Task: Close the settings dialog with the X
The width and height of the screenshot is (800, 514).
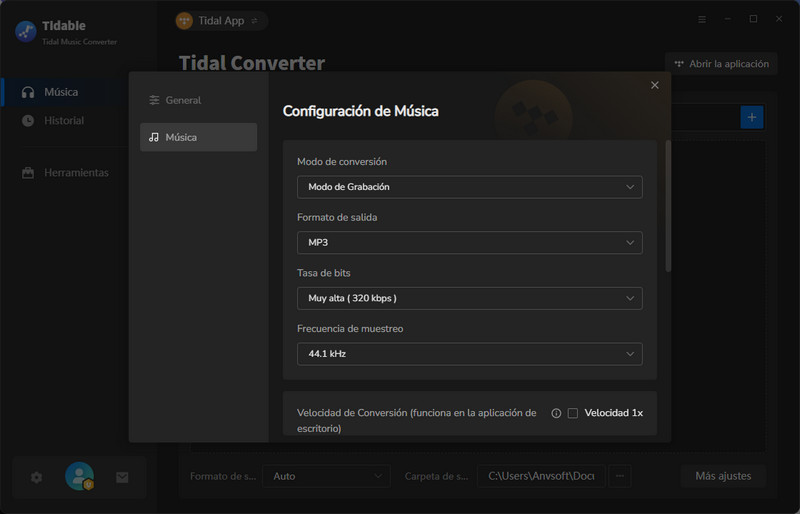Action: (655, 85)
